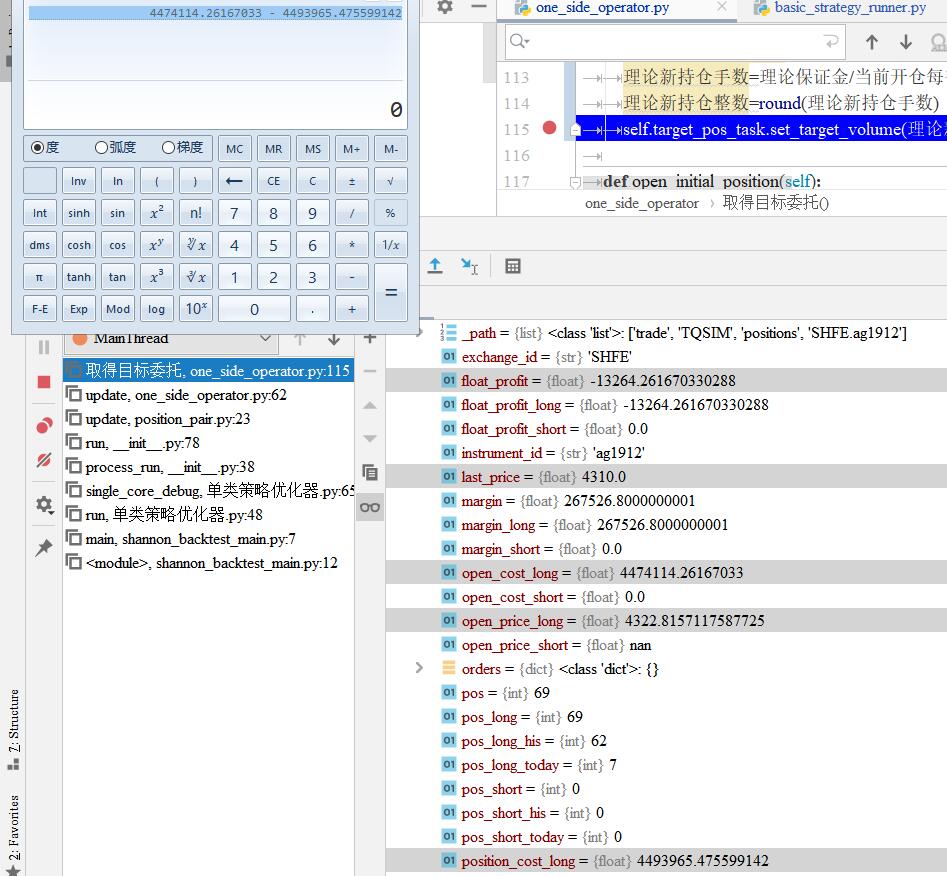Click the duplicate watch copy icon
The height and width of the screenshot is (876, 947).
[370, 472]
